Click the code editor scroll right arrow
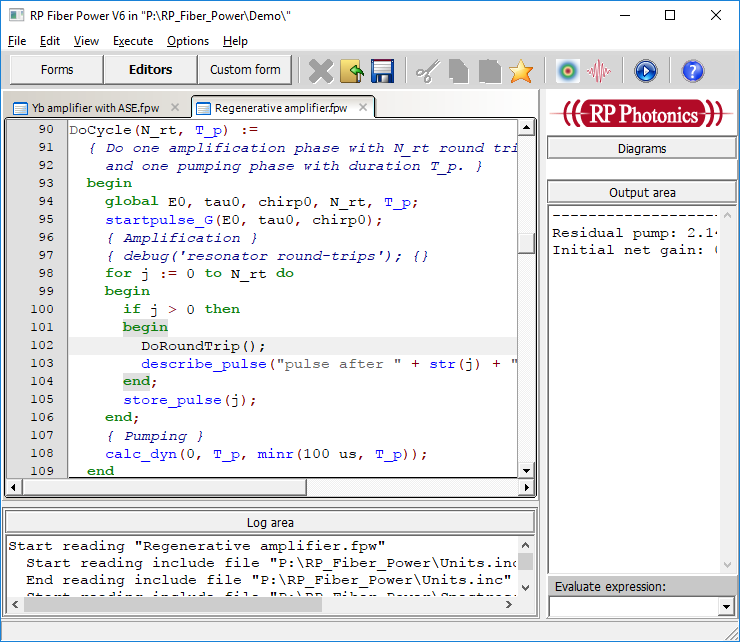This screenshot has width=740, height=642. pos(526,487)
